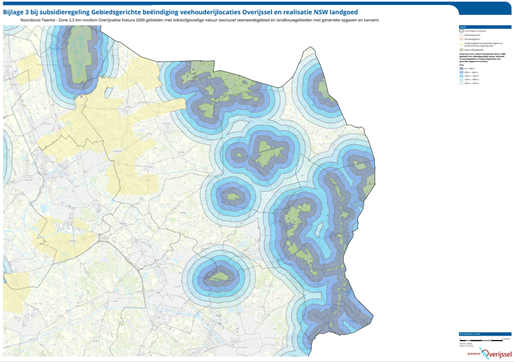Select the green Natura 2000 legend swatch
514x362 pixels.
coord(461,50)
